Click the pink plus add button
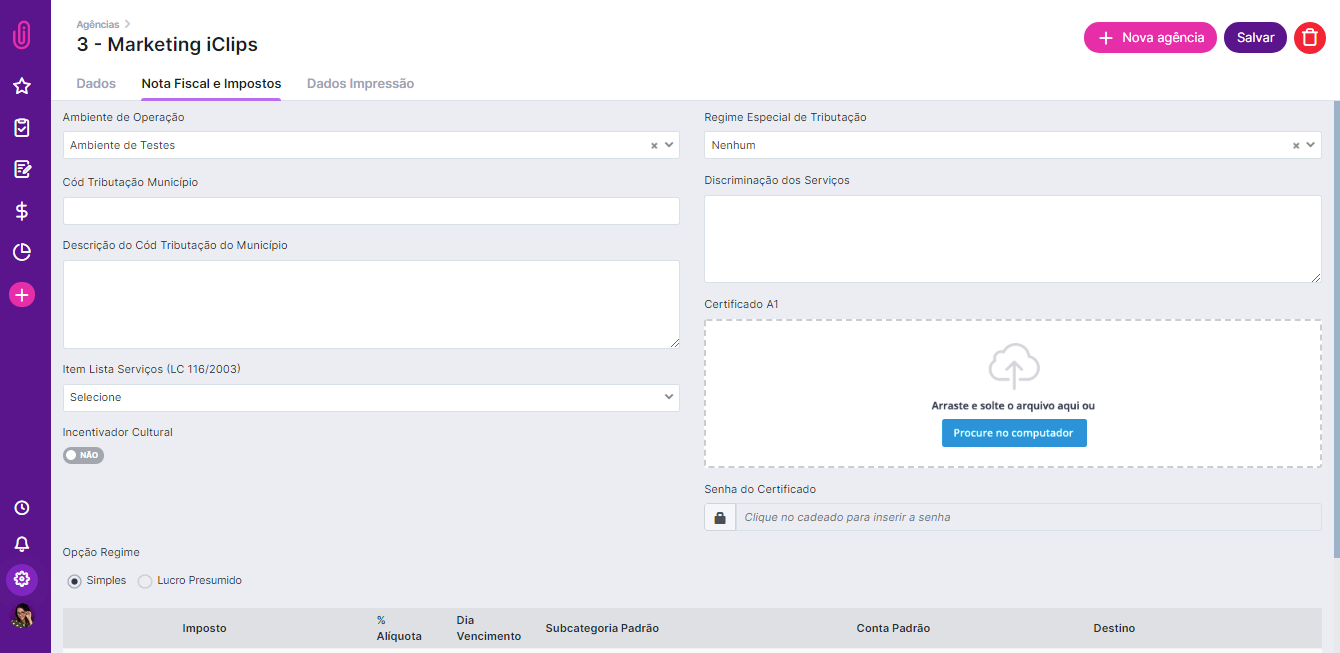 [22, 294]
